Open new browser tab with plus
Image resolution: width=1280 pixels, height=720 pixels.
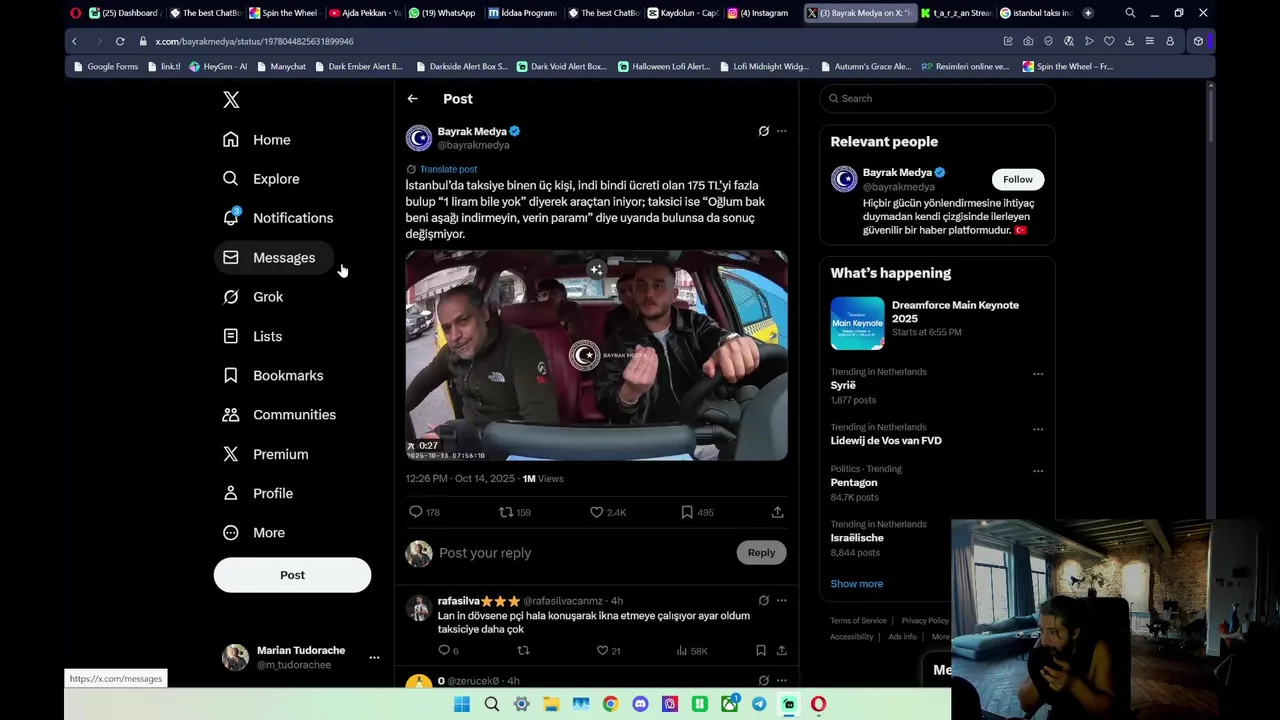(1088, 13)
